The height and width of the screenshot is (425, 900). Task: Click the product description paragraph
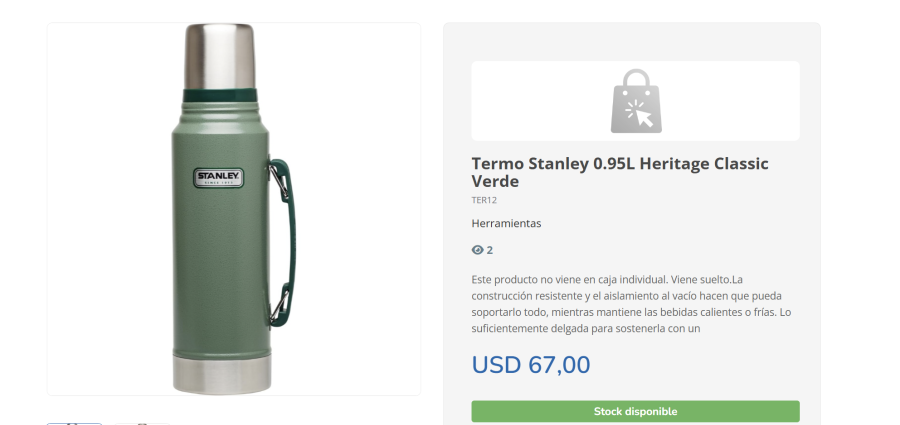(631, 303)
